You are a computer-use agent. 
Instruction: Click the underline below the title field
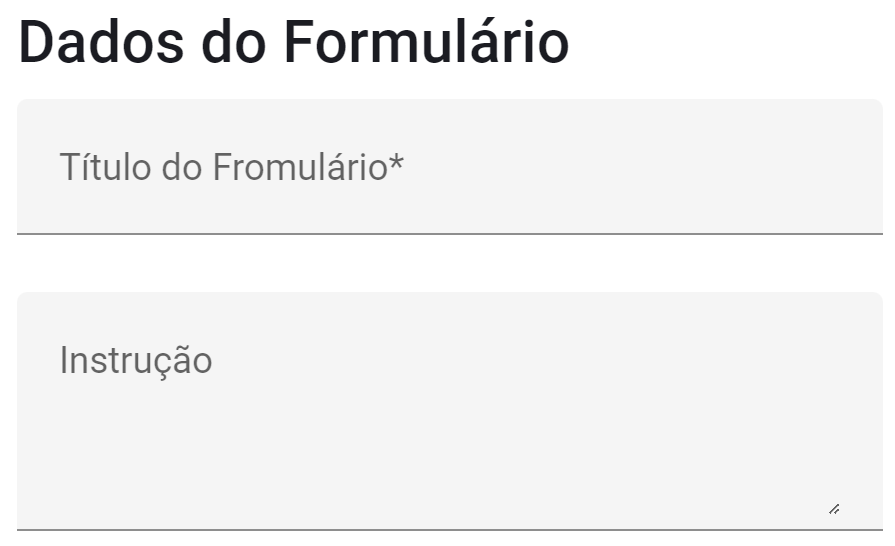coord(450,234)
